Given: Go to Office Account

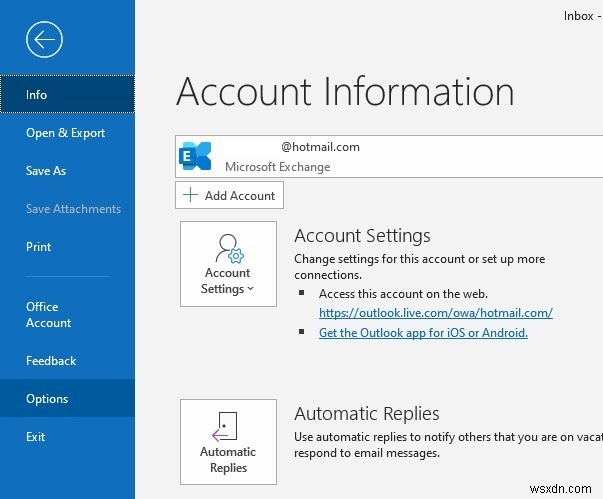Looking at the screenshot, I should (67, 314).
